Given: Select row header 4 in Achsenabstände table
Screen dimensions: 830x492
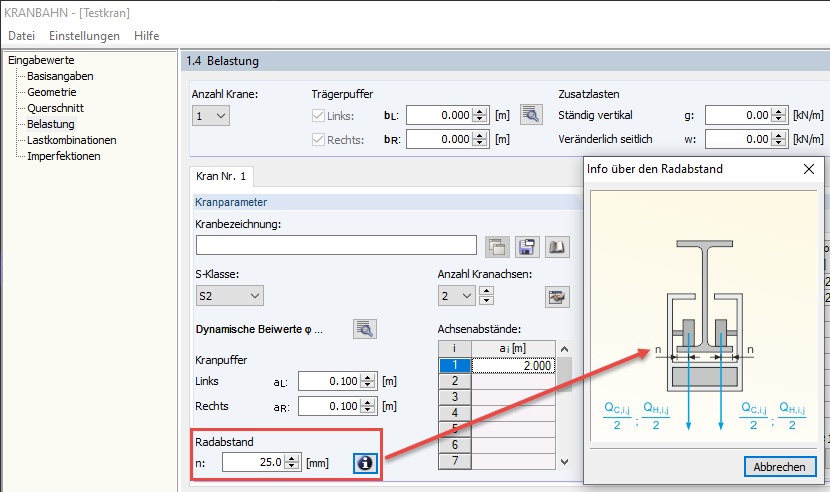Looking at the screenshot, I should 455,413.
